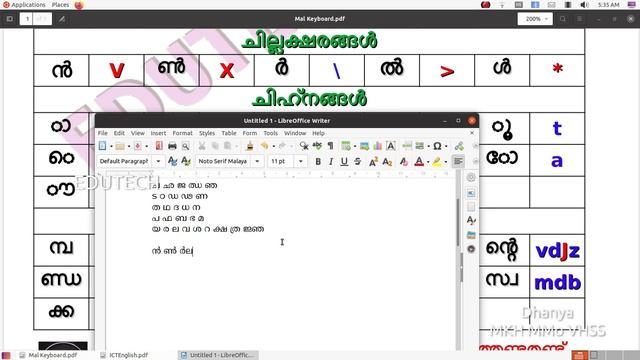Viewport: 640px width, 360px height.
Task: Open Tools menu in Writer
Action: point(271,133)
